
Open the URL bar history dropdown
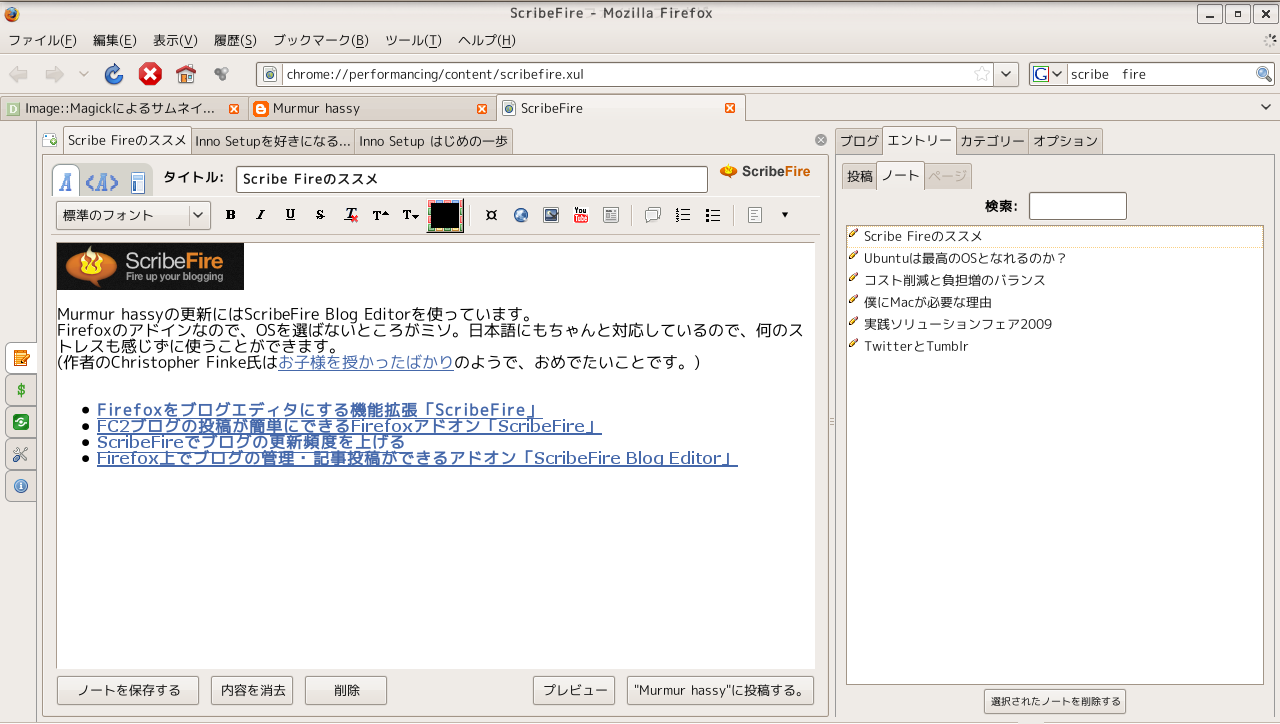click(x=1007, y=74)
